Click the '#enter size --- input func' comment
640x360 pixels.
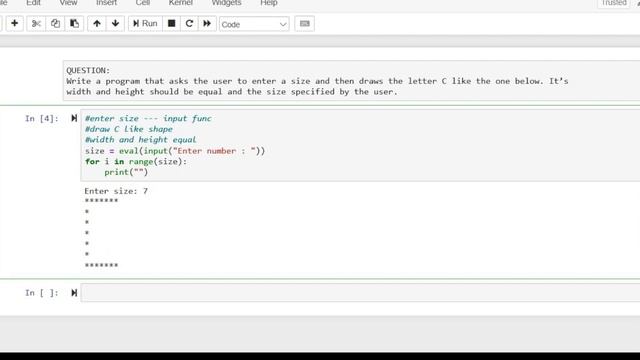[148, 118]
